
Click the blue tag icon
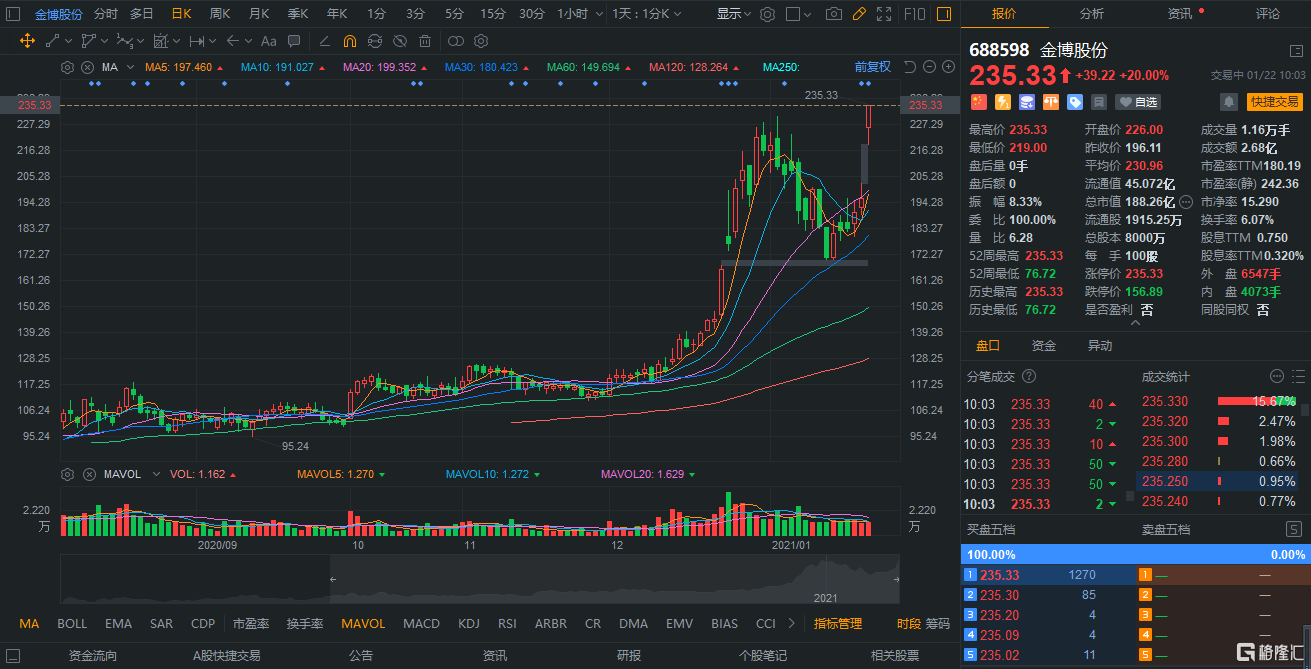click(x=1075, y=102)
